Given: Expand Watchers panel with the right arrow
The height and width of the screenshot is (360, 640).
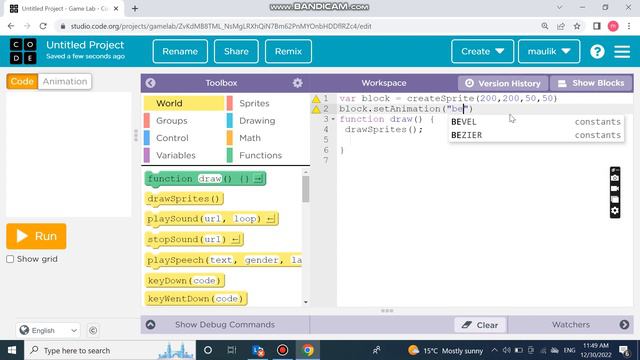Looking at the screenshot, I should (x=624, y=324).
